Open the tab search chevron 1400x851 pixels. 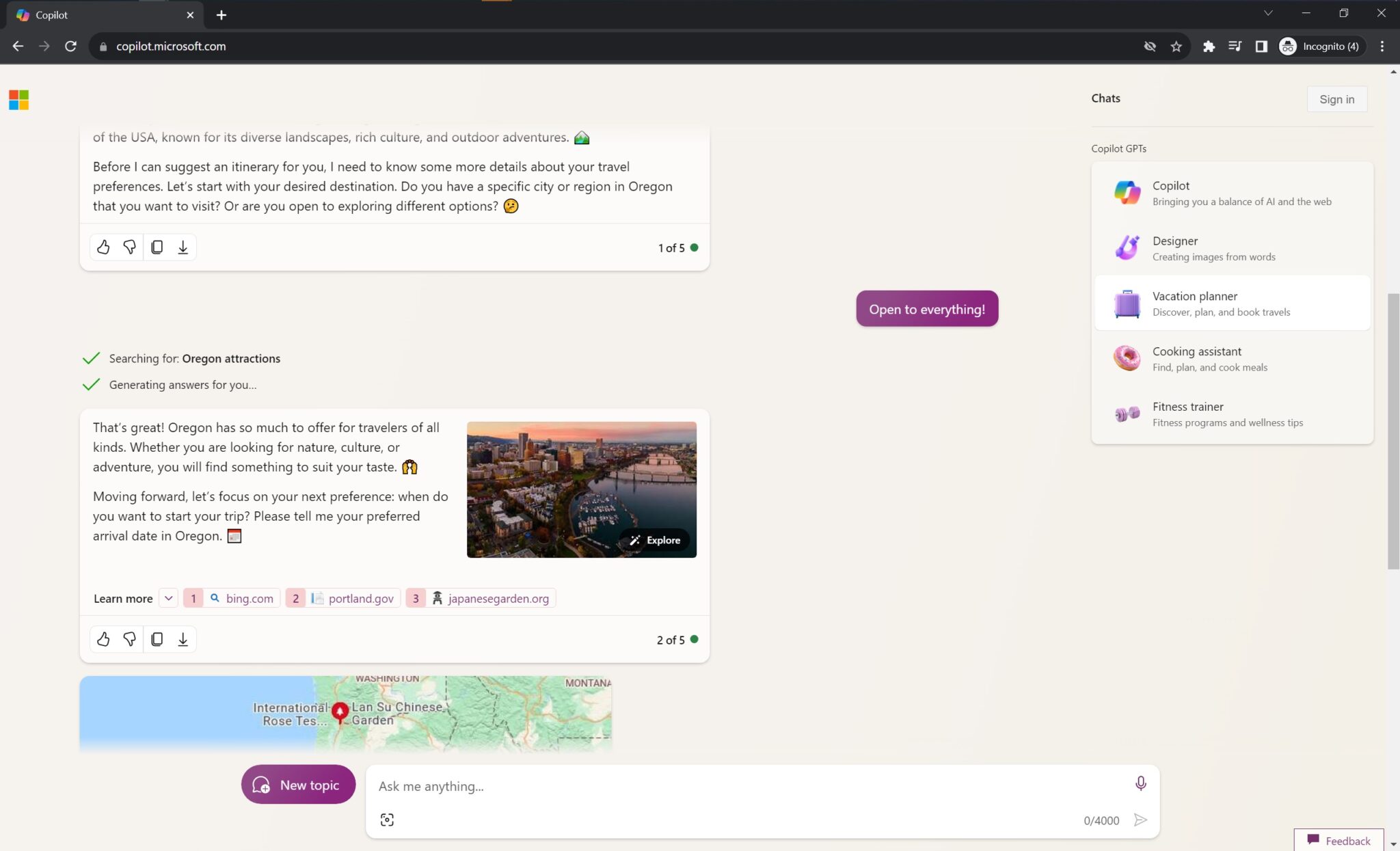point(1269,14)
